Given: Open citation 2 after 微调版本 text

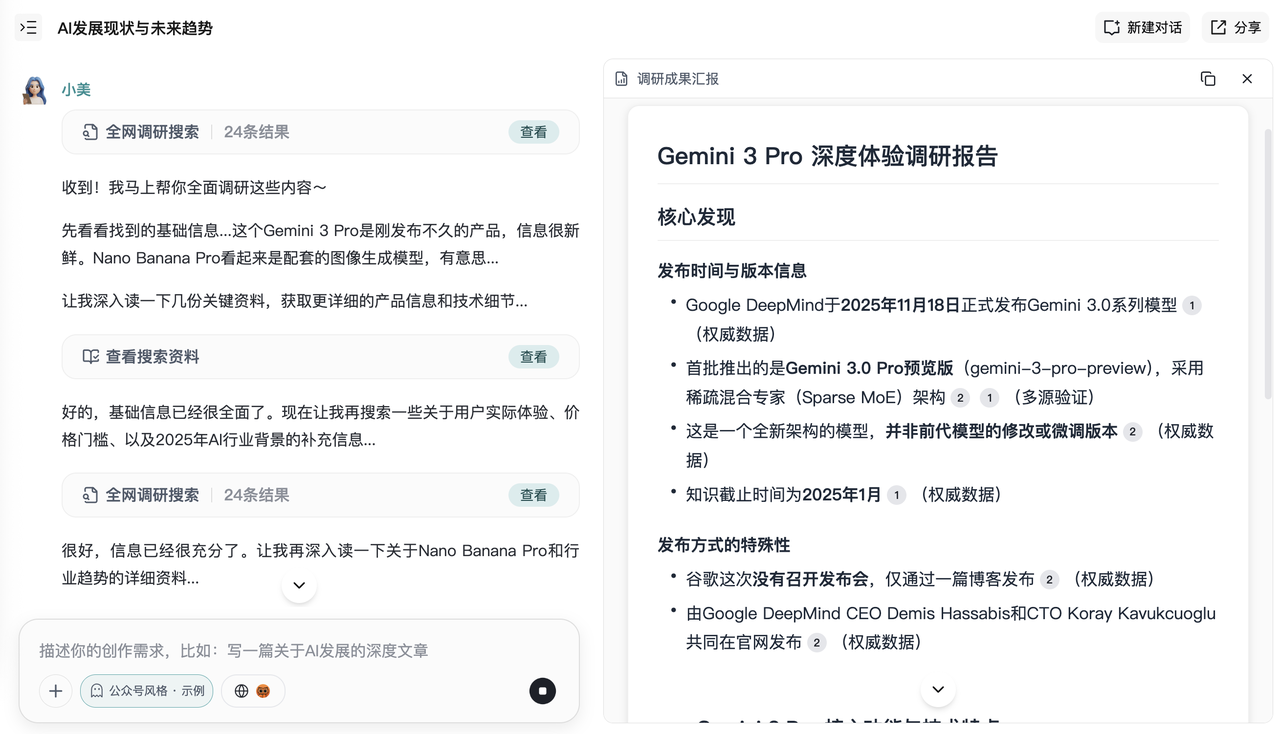Looking at the screenshot, I should coord(1132,432).
